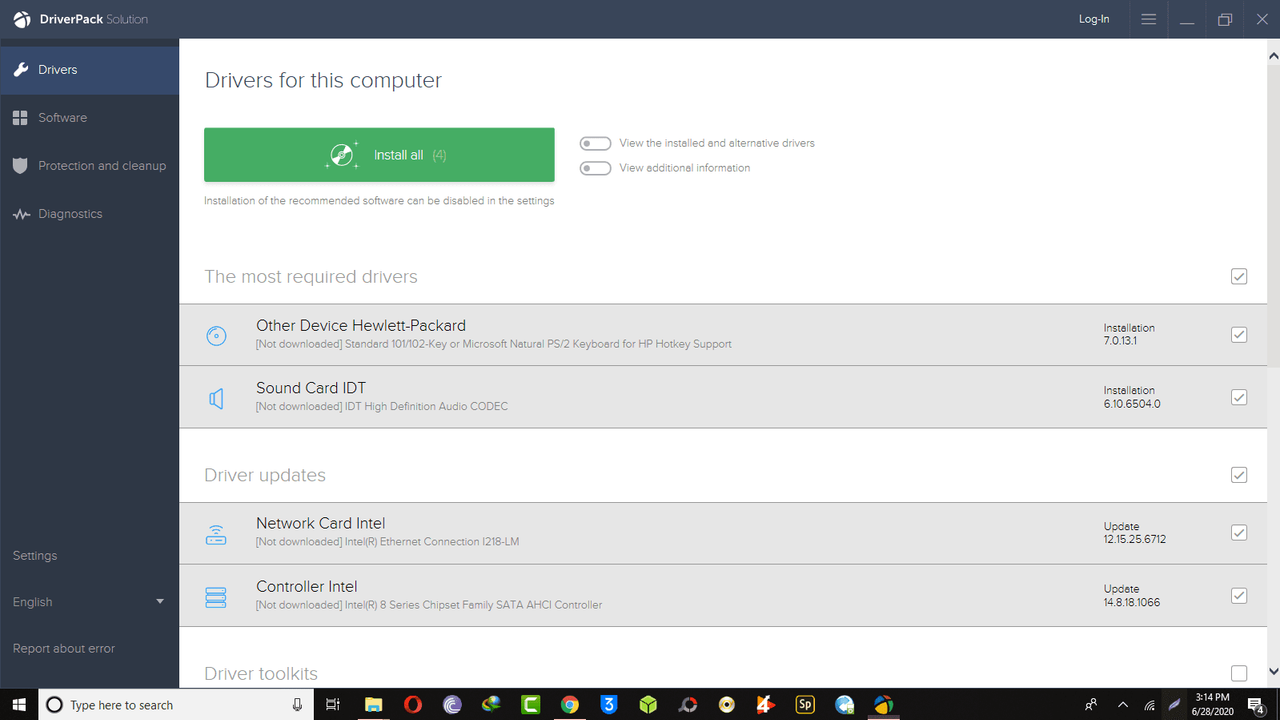Open Settings in the sidebar
Screen dimensions: 1280x720
pyautogui.click(x=35, y=556)
